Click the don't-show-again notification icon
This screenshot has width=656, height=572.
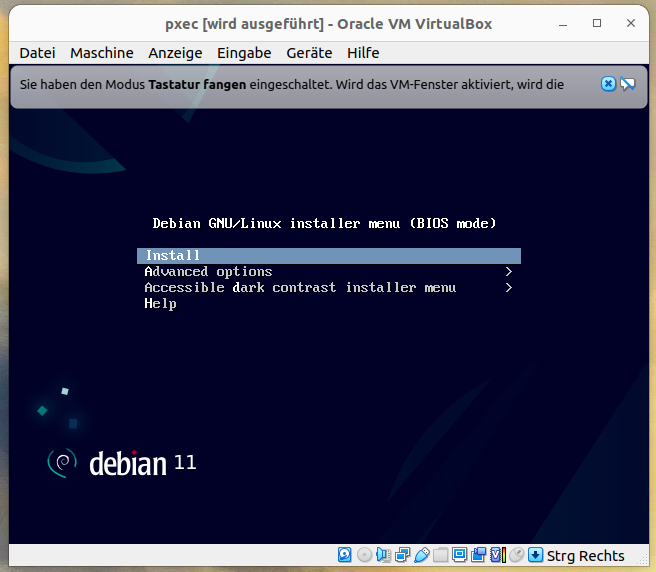628,84
